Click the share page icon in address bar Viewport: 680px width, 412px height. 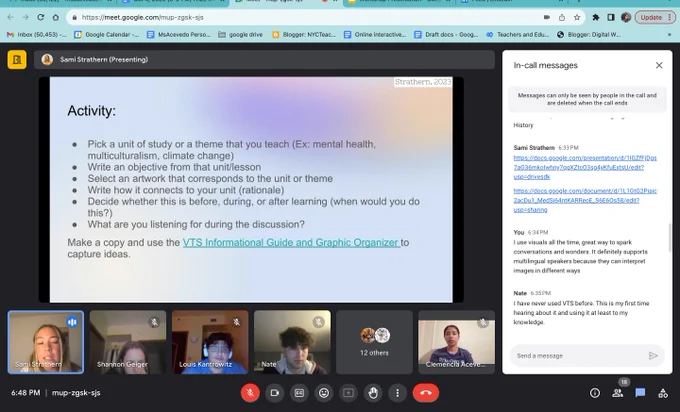pos(562,17)
